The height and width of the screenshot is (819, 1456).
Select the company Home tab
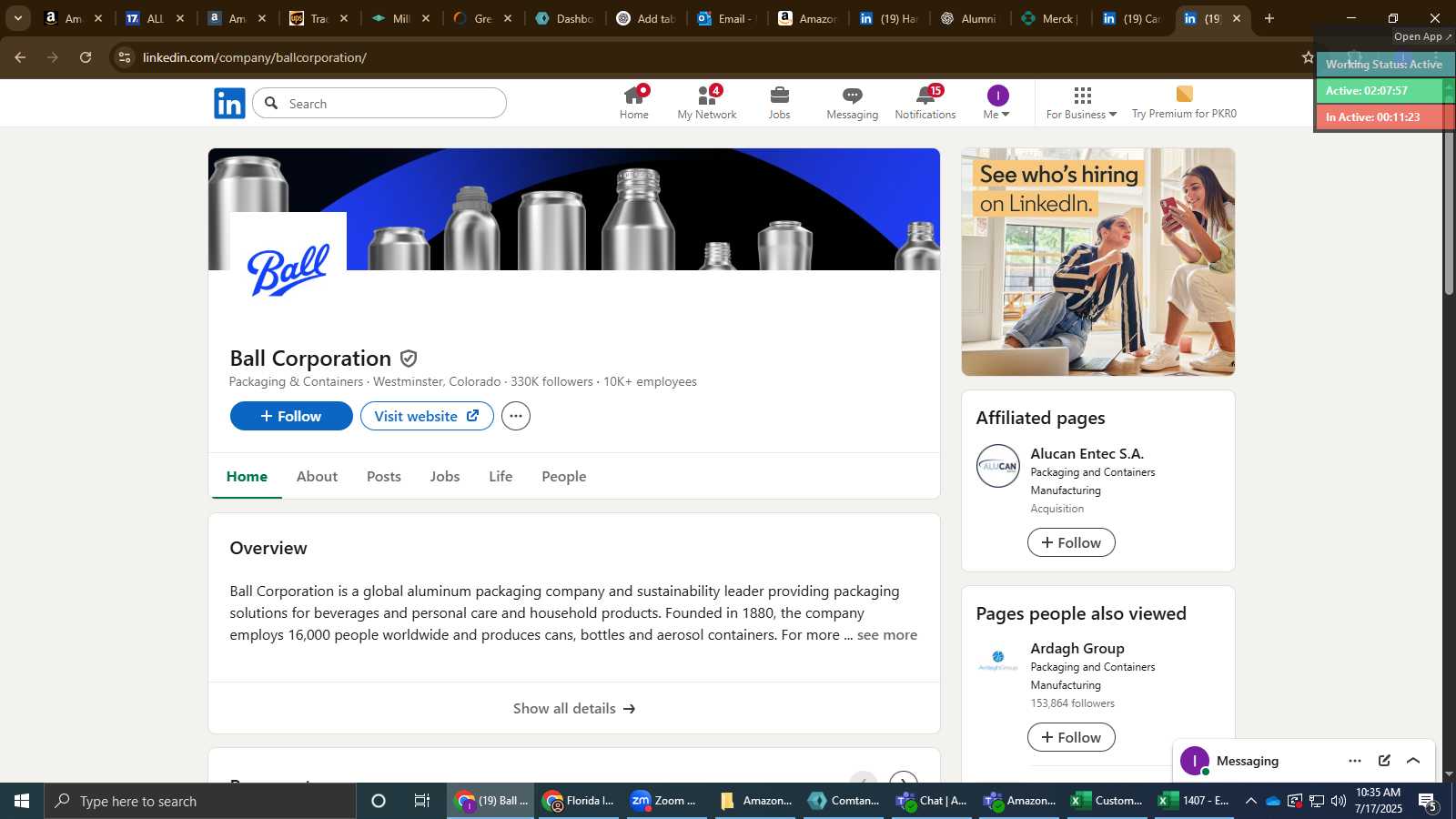[247, 476]
